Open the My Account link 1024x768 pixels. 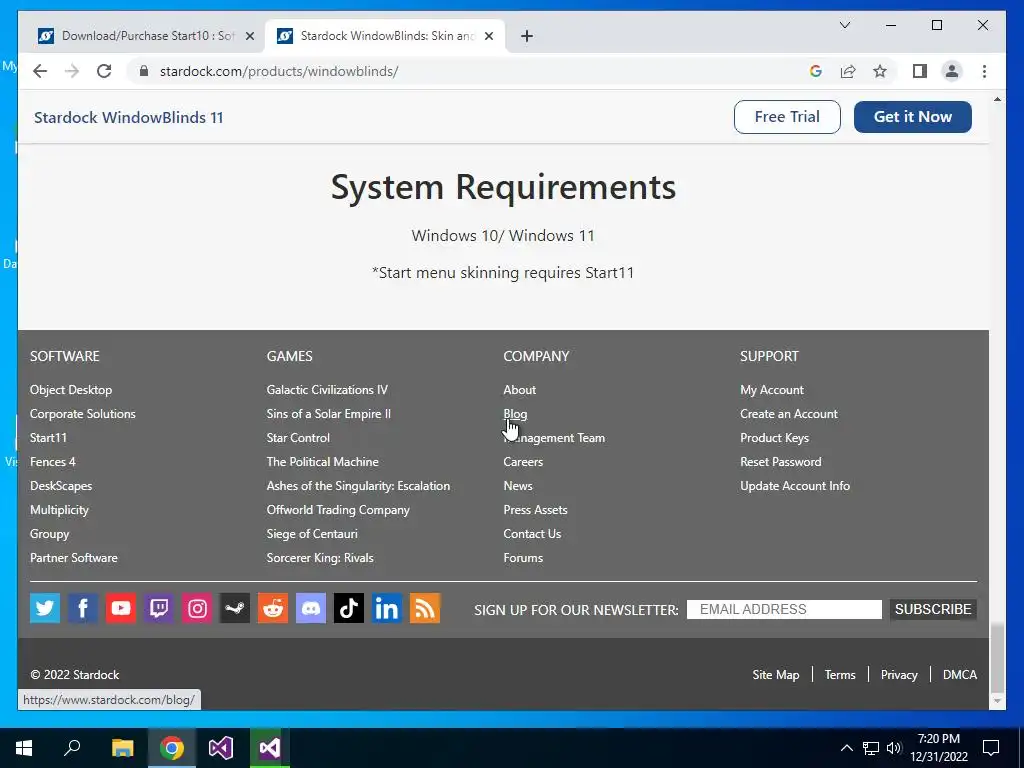pos(772,390)
